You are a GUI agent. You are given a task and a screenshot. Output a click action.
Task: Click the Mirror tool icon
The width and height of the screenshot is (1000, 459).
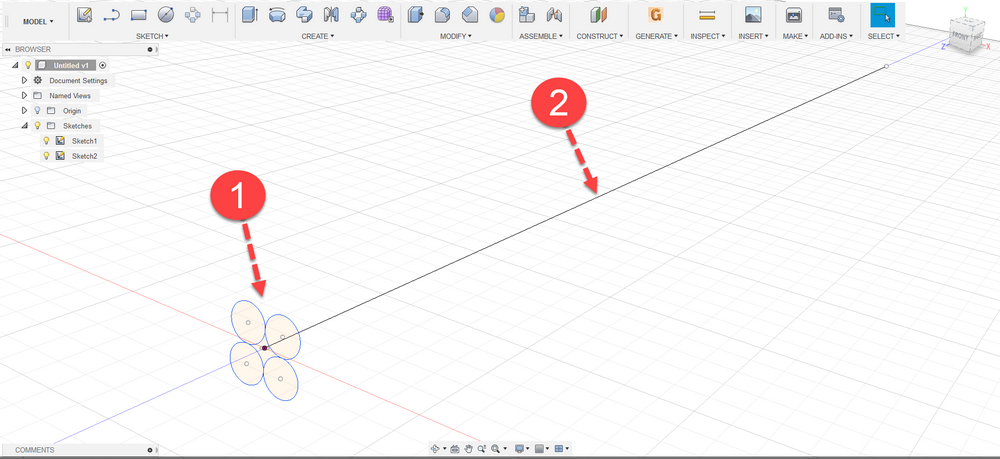330,14
